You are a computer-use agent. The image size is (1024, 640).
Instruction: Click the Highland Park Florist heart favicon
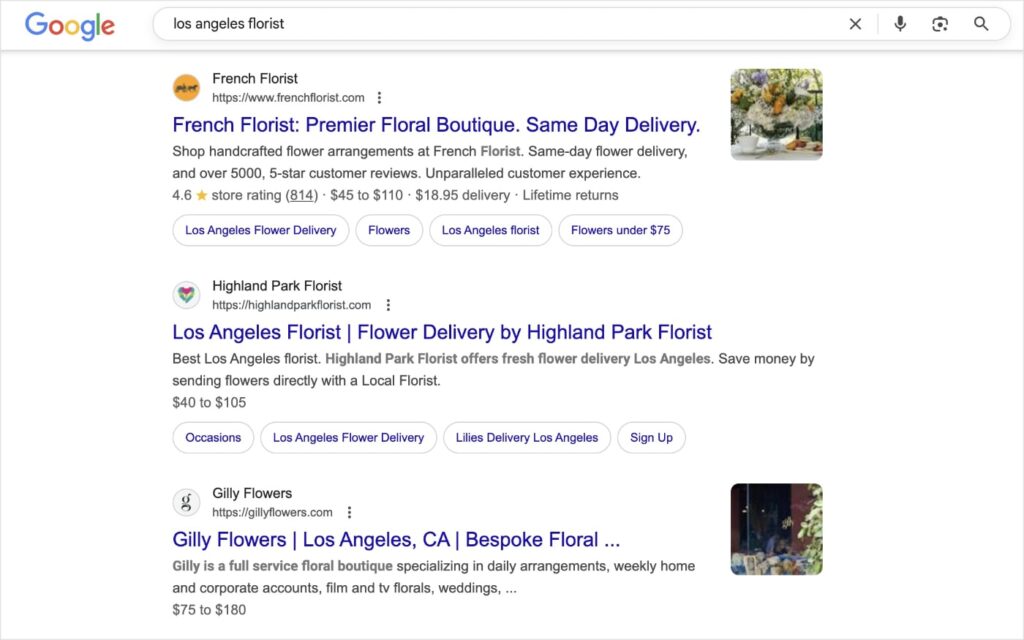point(187,295)
